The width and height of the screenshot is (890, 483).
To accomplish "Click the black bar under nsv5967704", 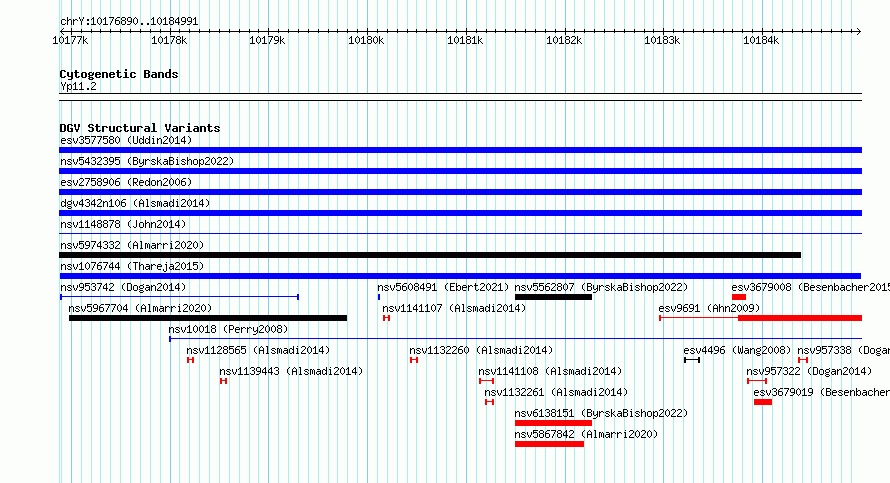I will (208, 318).
